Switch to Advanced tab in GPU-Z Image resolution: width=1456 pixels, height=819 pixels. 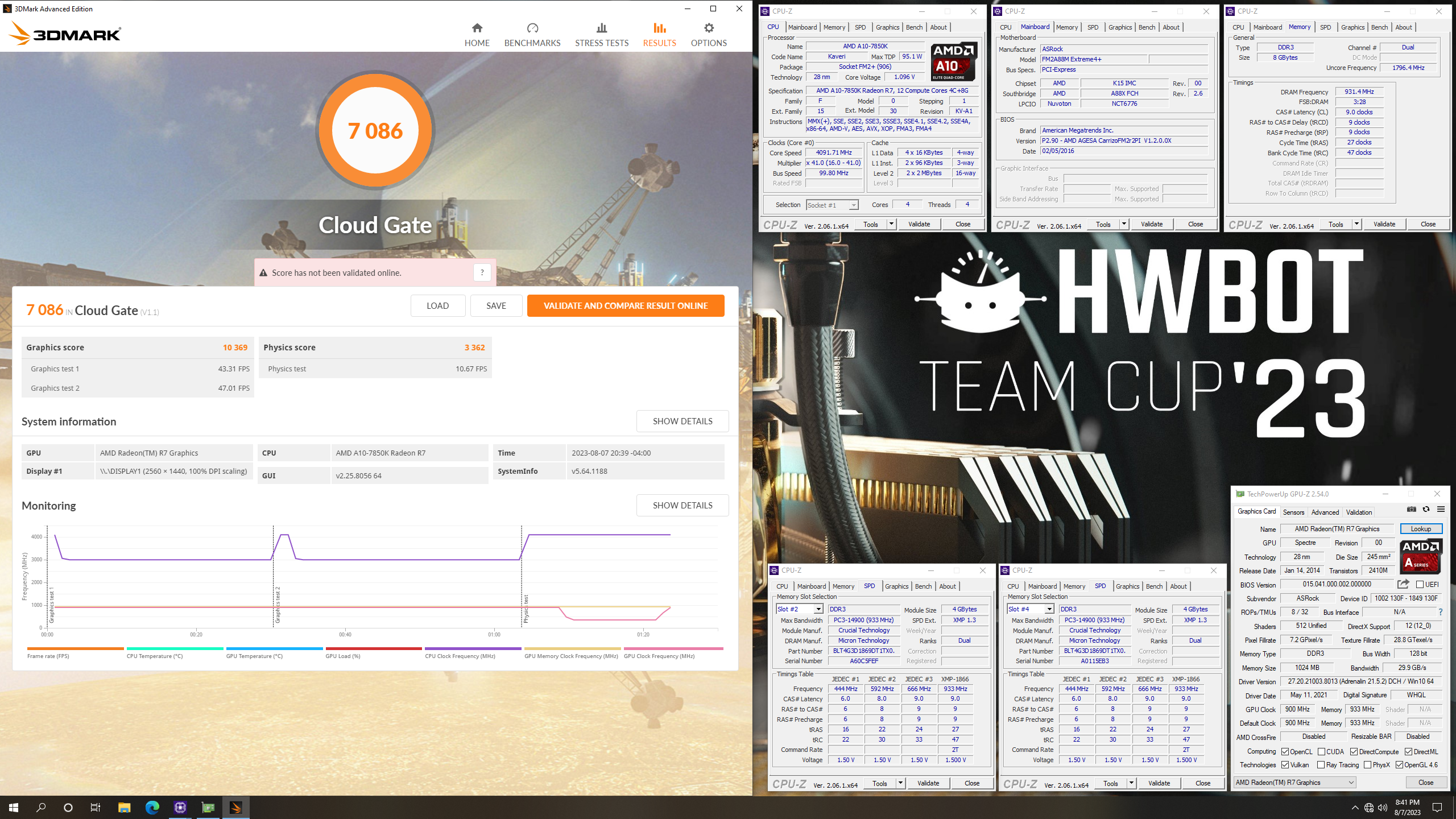click(x=1325, y=512)
